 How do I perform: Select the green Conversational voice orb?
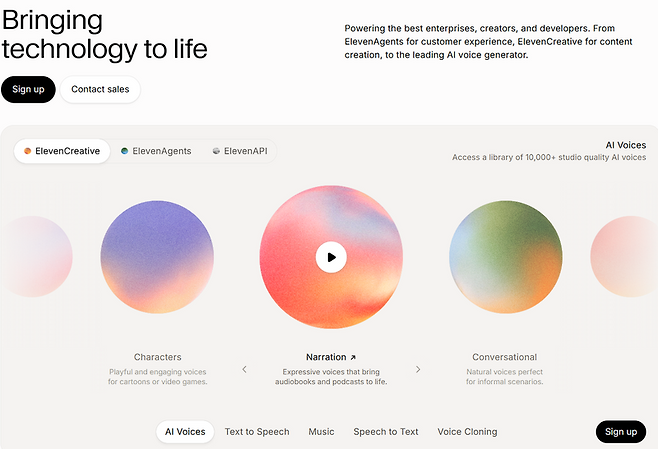[x=506, y=257]
